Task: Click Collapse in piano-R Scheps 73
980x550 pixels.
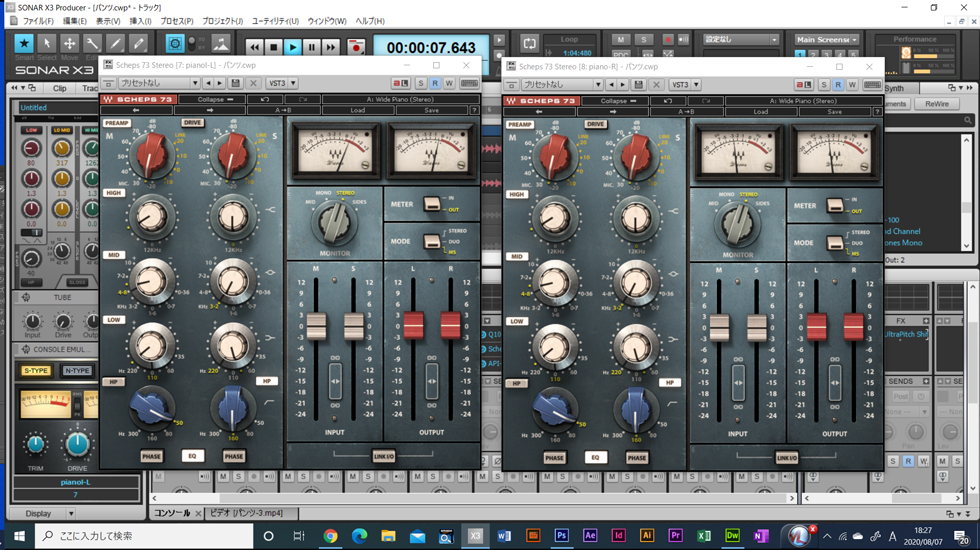Action: tap(615, 101)
